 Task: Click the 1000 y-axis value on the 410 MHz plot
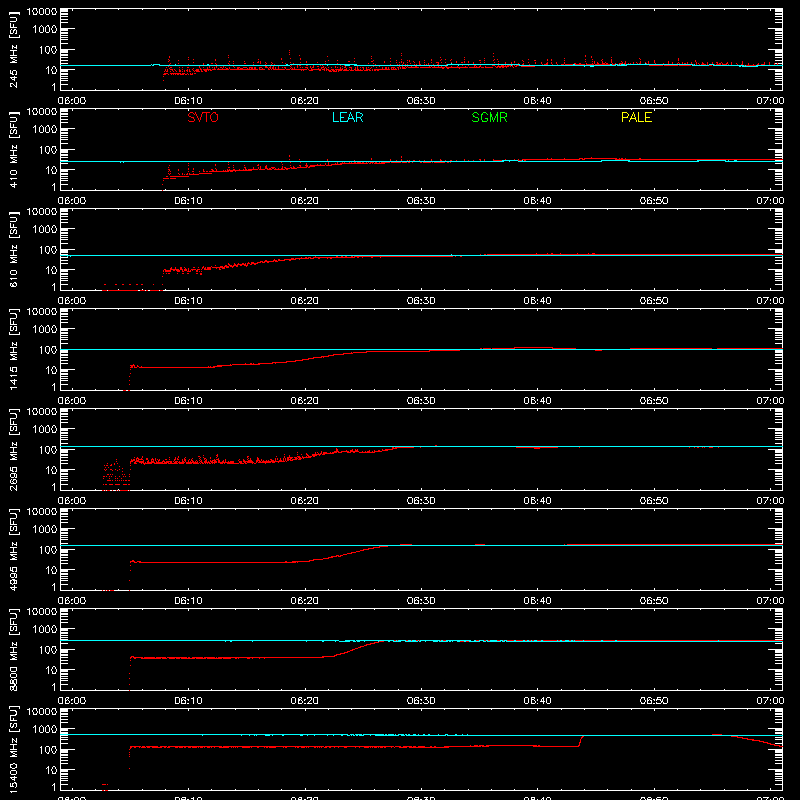(x=45, y=130)
